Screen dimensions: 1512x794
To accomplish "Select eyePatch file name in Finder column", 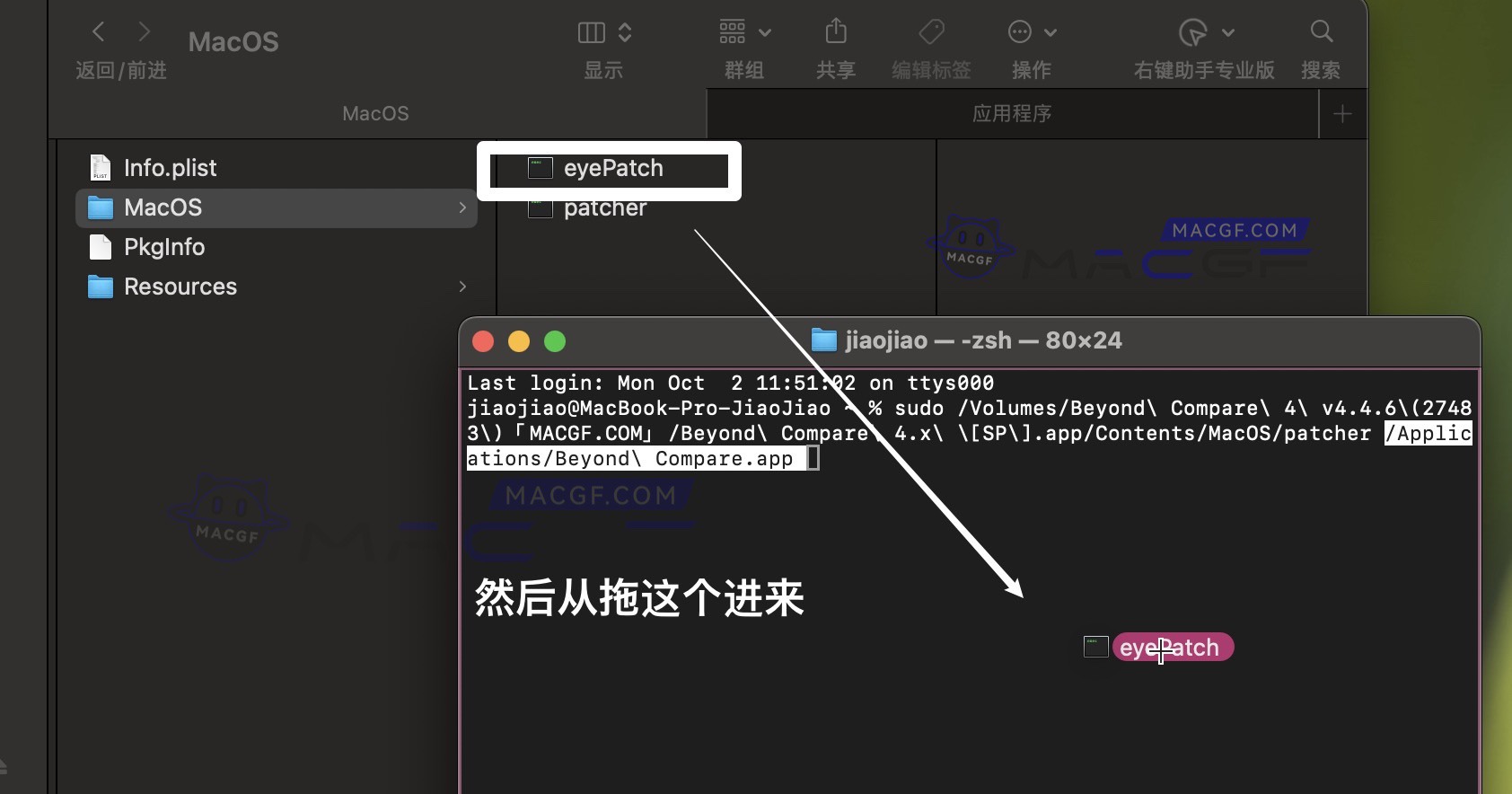I will click(613, 168).
